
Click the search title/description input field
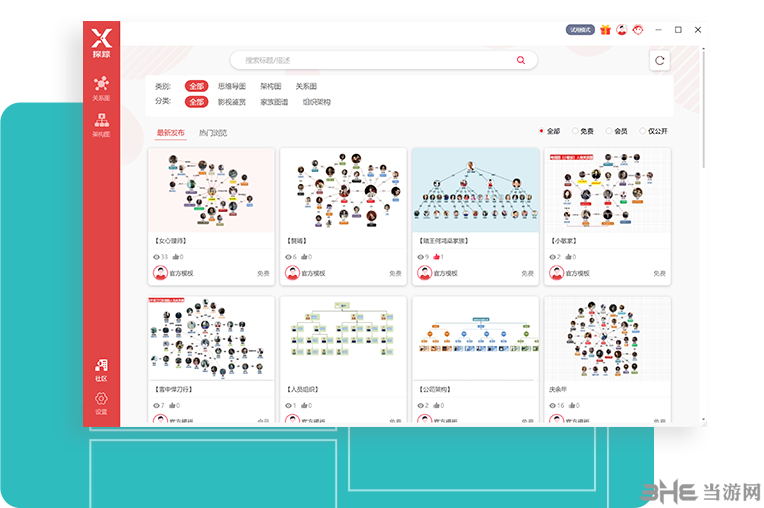tap(375, 60)
